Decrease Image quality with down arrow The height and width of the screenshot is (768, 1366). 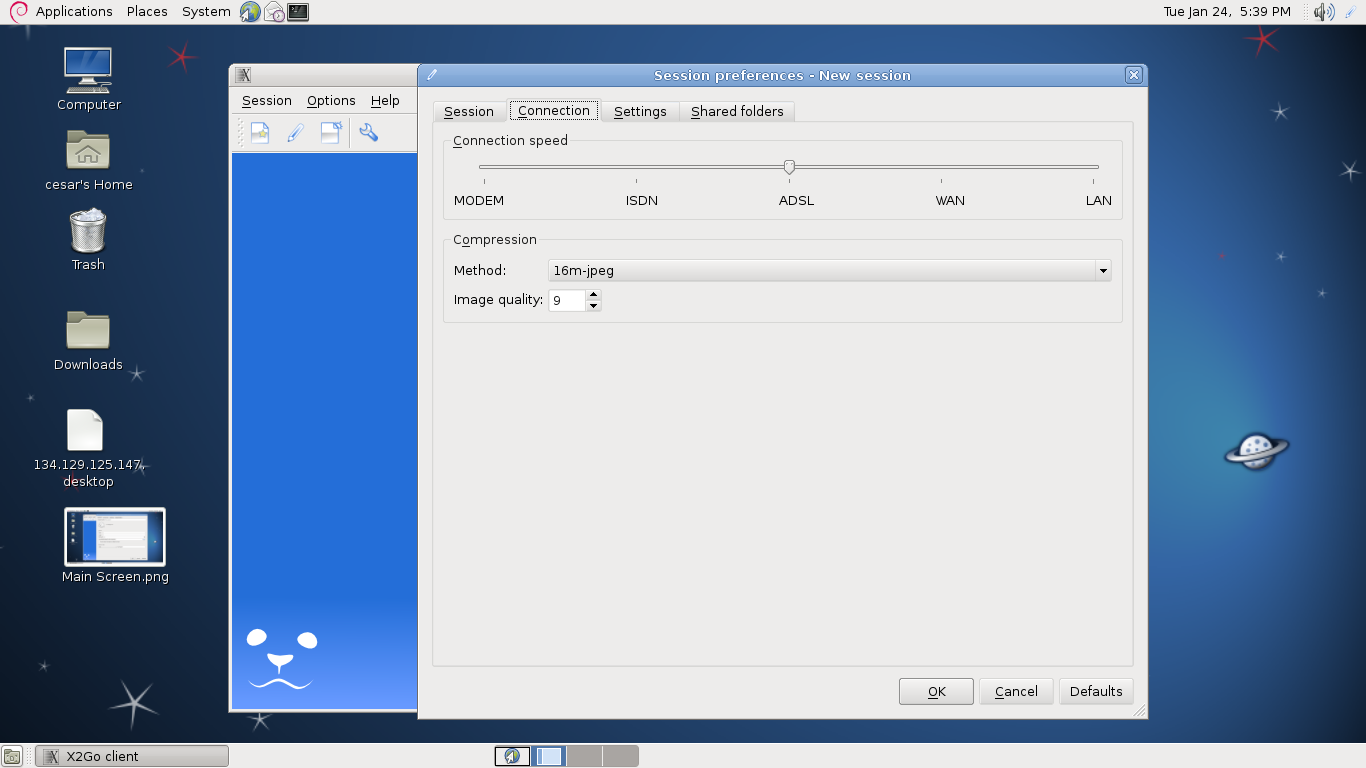click(594, 306)
